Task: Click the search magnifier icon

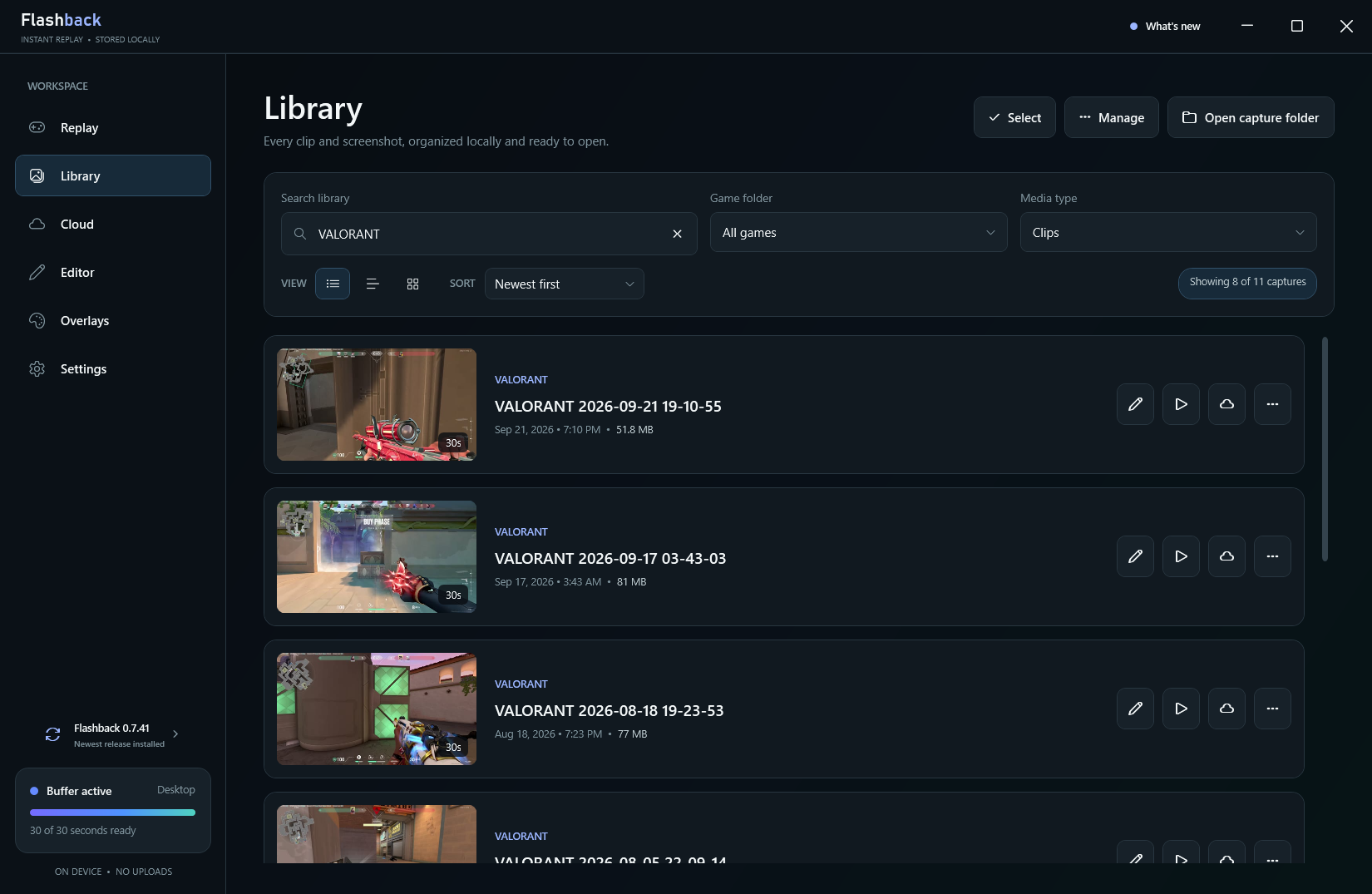Action: [300, 235]
